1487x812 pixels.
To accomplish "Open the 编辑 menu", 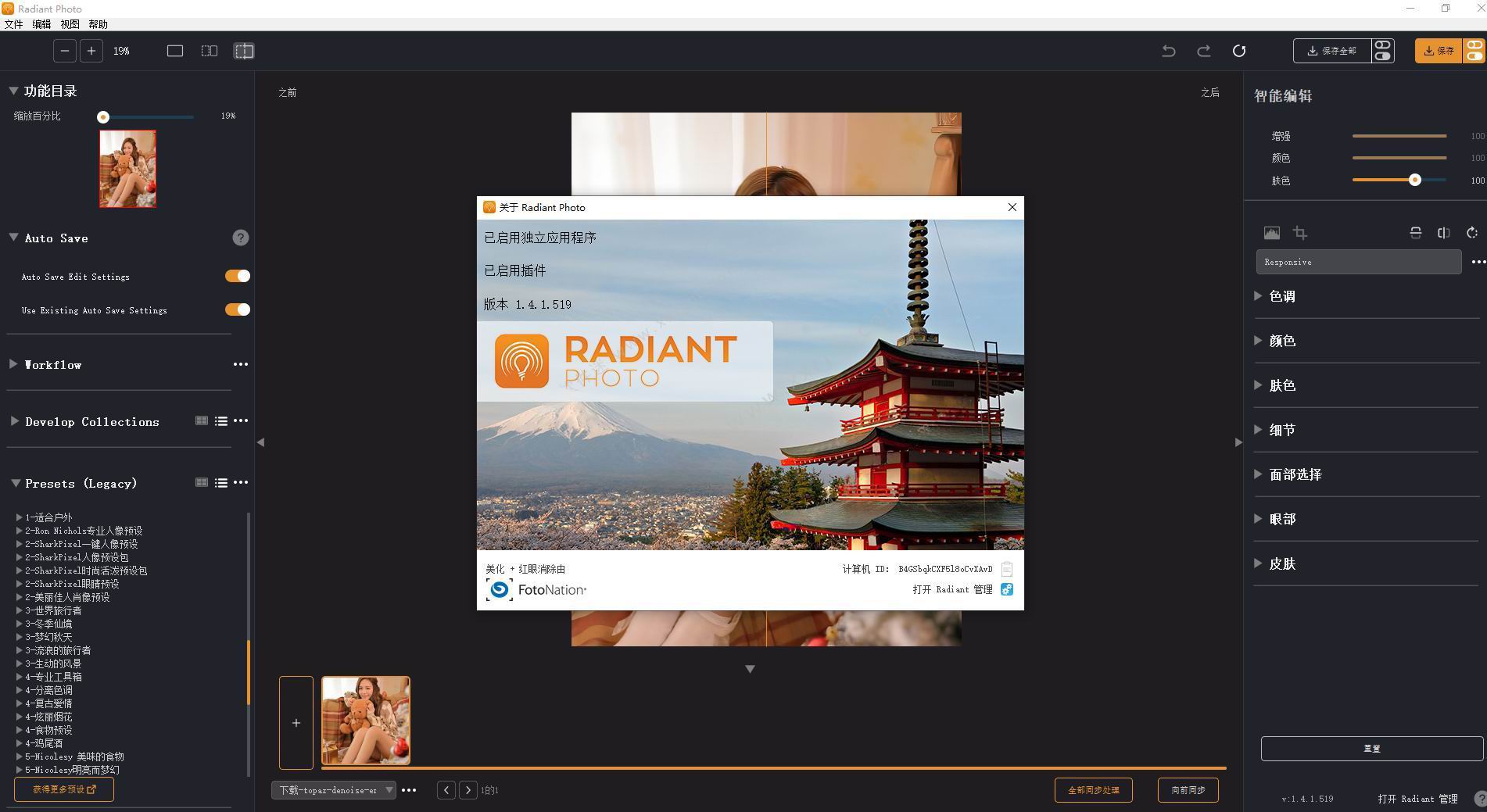I will pos(41,24).
